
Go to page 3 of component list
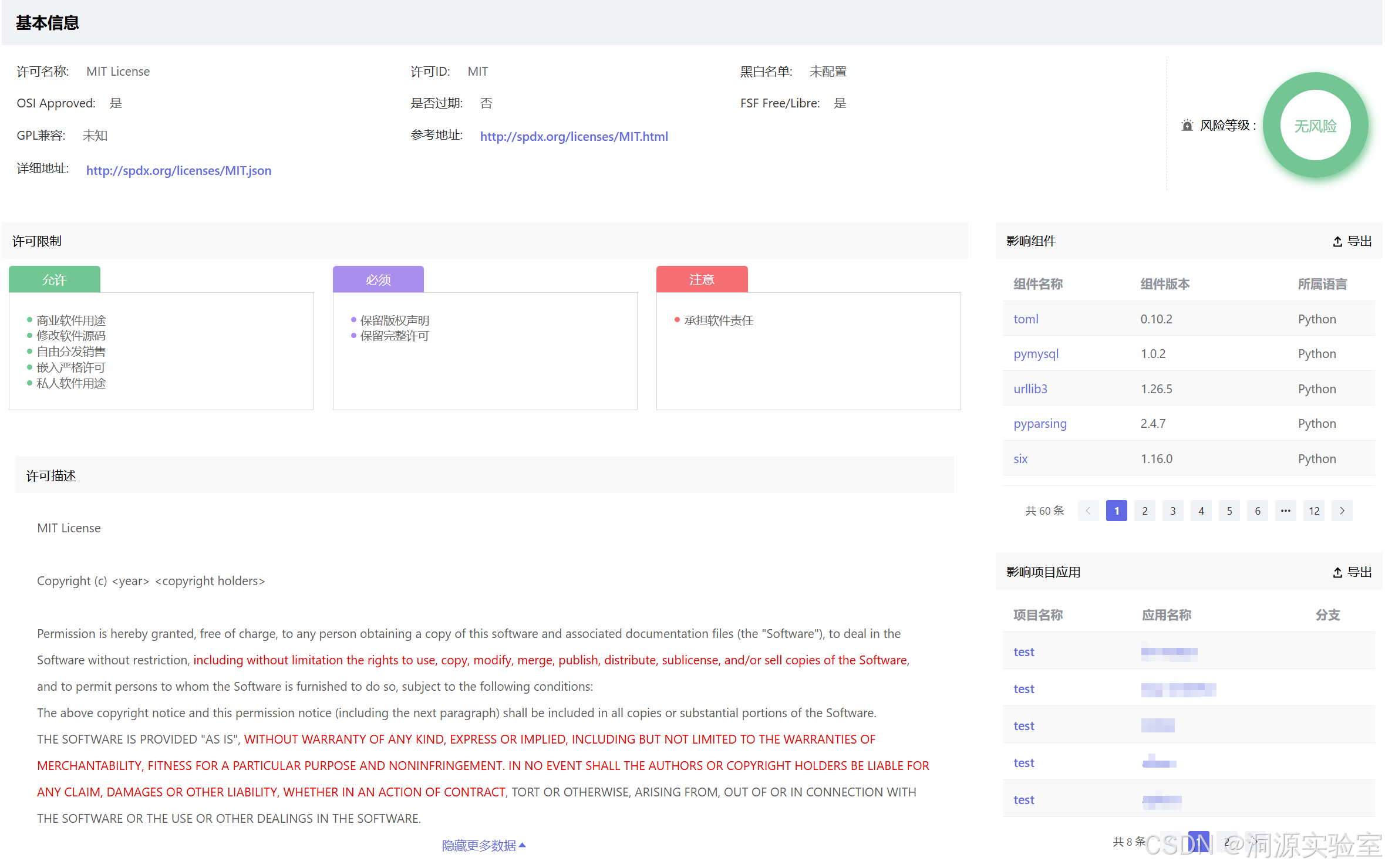pyautogui.click(x=1172, y=511)
